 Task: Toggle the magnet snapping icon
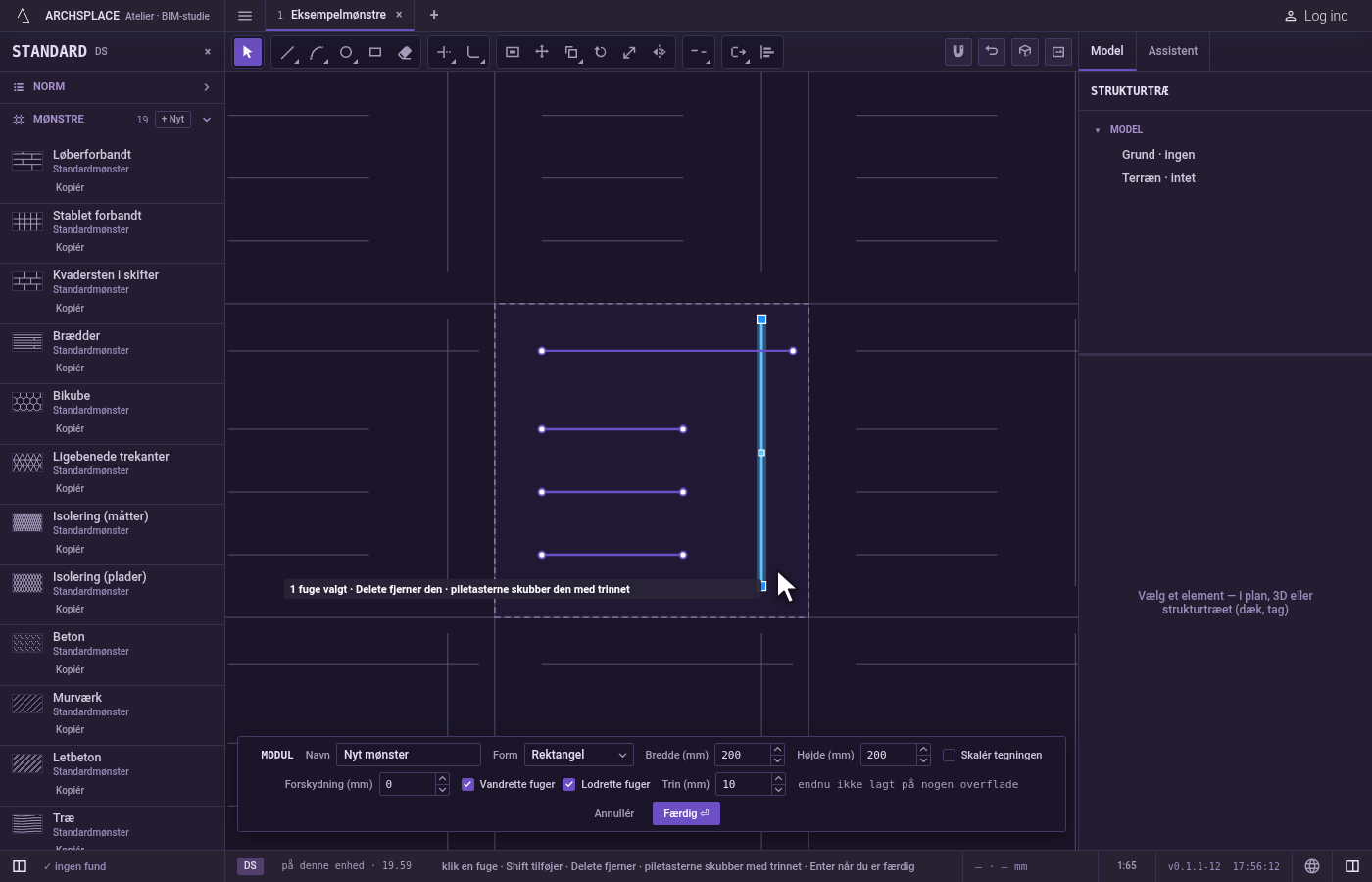[958, 52]
